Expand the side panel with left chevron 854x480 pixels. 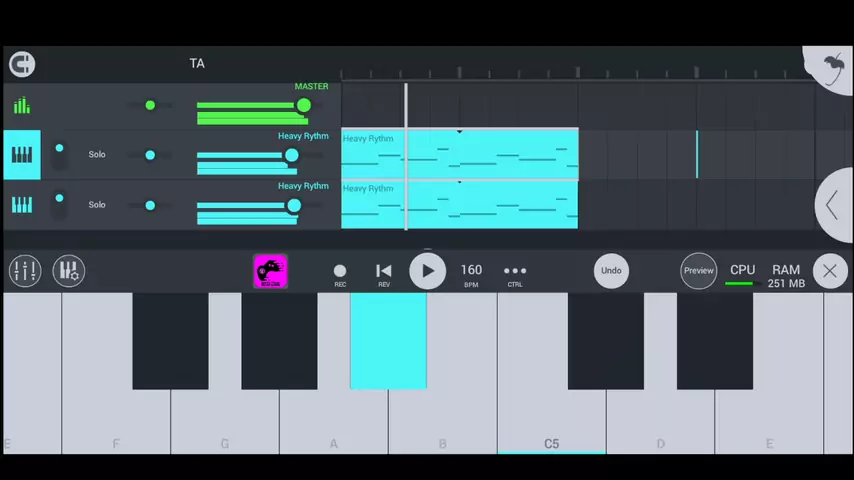coord(832,205)
